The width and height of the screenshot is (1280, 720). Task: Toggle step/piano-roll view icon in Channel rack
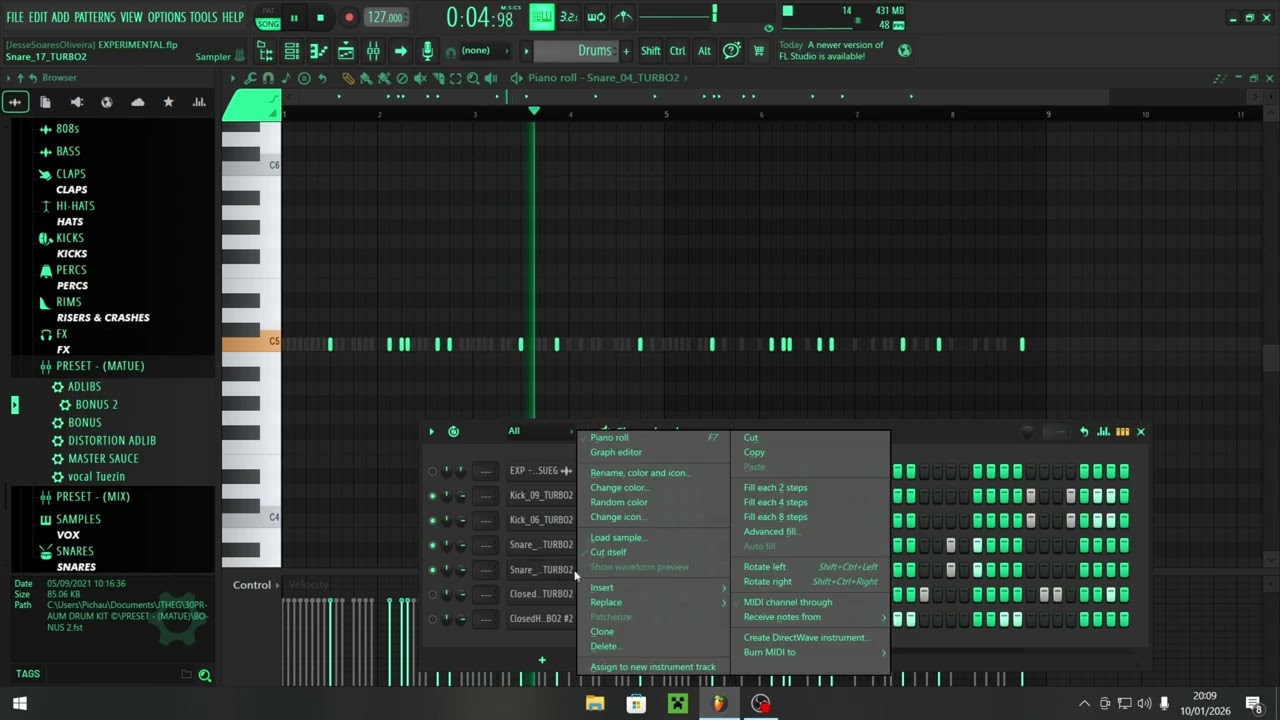point(1122,431)
